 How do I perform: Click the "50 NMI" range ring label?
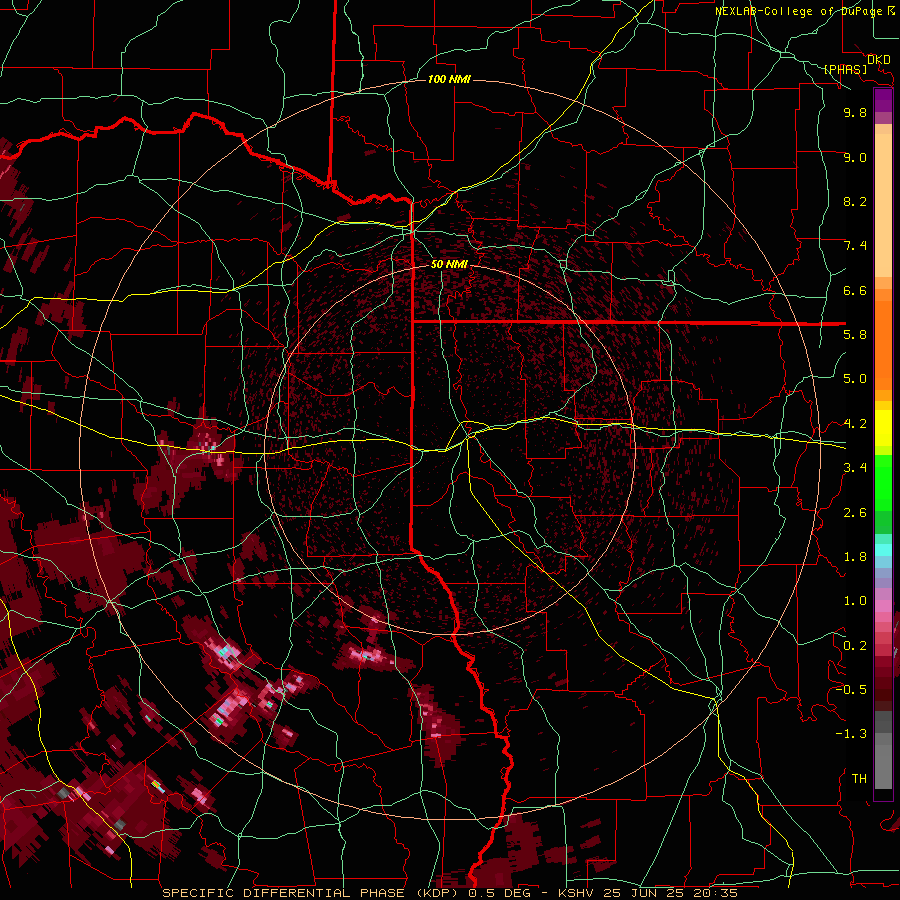click(449, 265)
